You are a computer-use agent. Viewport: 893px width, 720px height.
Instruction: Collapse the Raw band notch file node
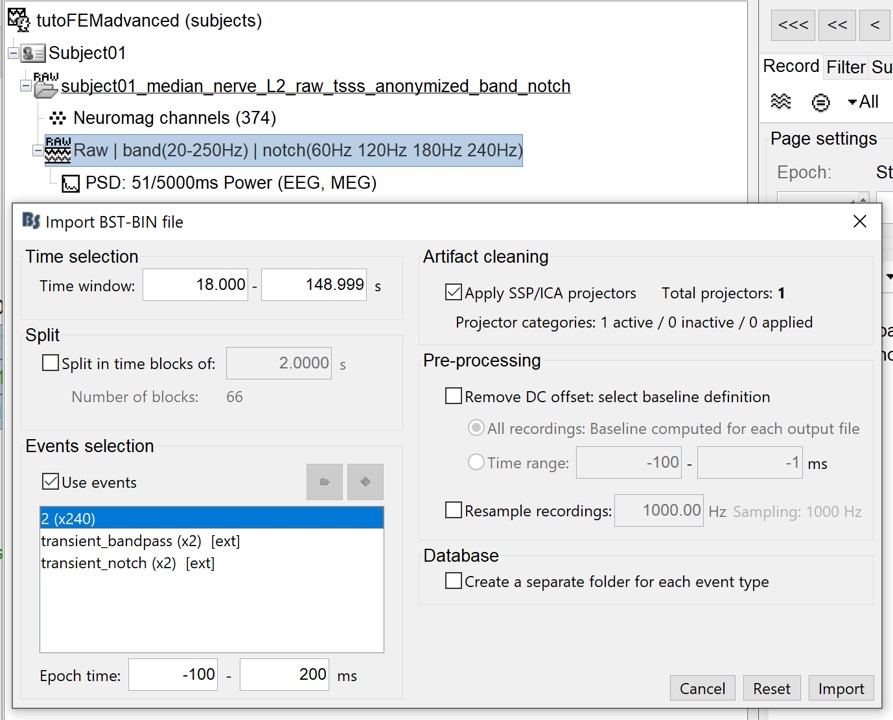coord(38,151)
